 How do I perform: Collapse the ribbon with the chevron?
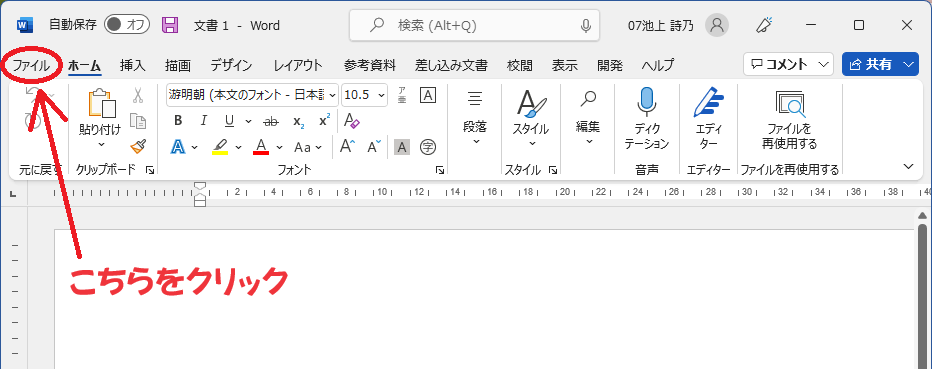point(908,166)
